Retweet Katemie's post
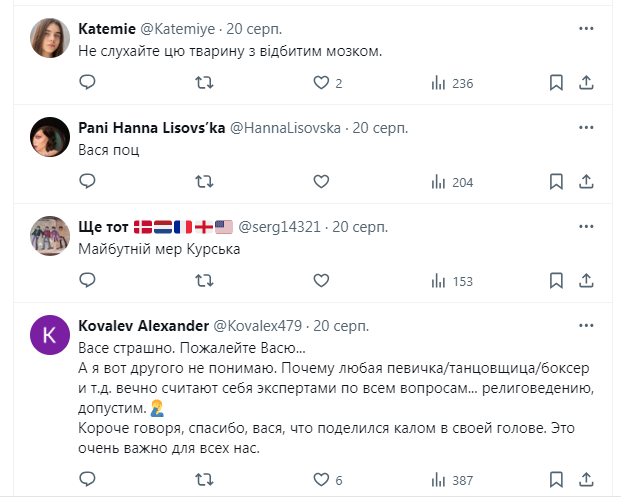The image size is (621, 497). (203, 83)
